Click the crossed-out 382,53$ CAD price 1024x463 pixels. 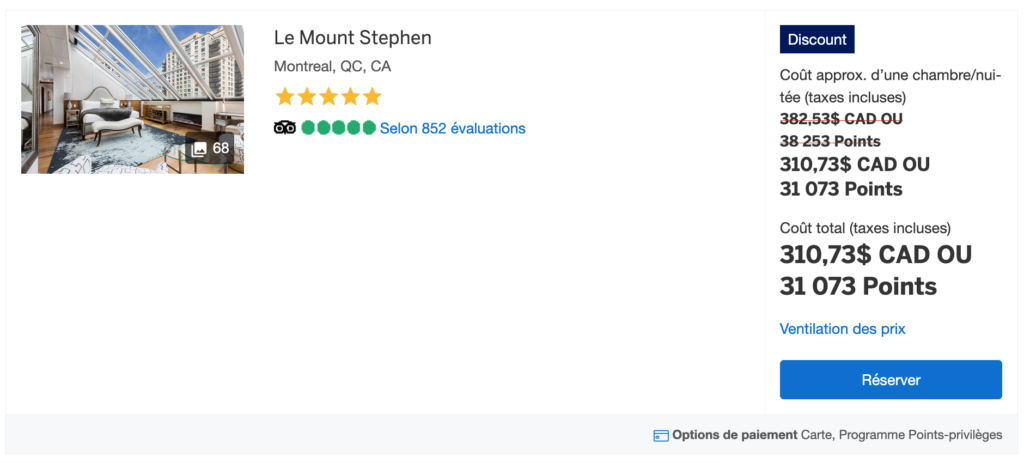[x=841, y=119]
